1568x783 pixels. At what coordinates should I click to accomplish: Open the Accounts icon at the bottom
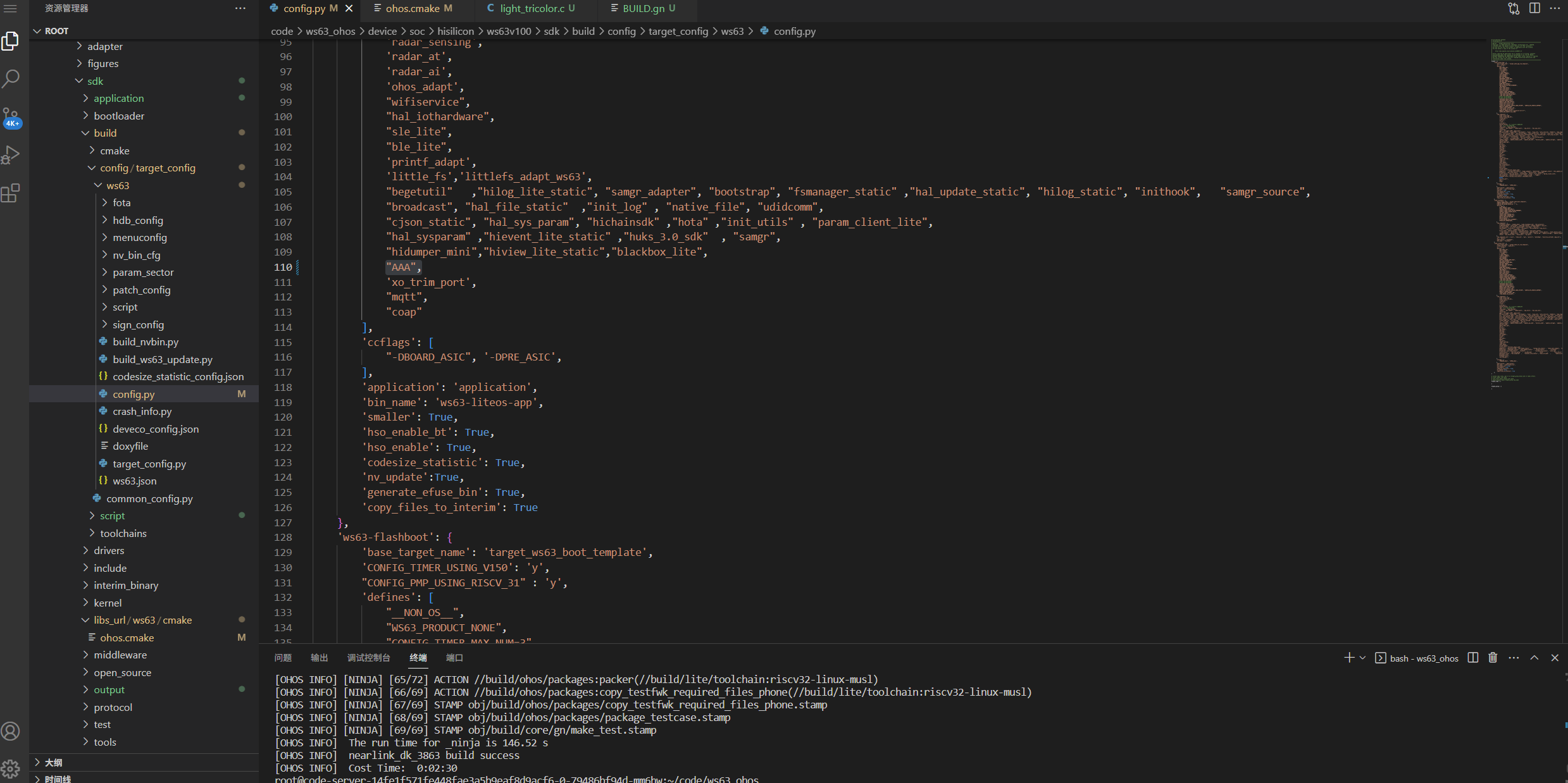(x=11, y=731)
